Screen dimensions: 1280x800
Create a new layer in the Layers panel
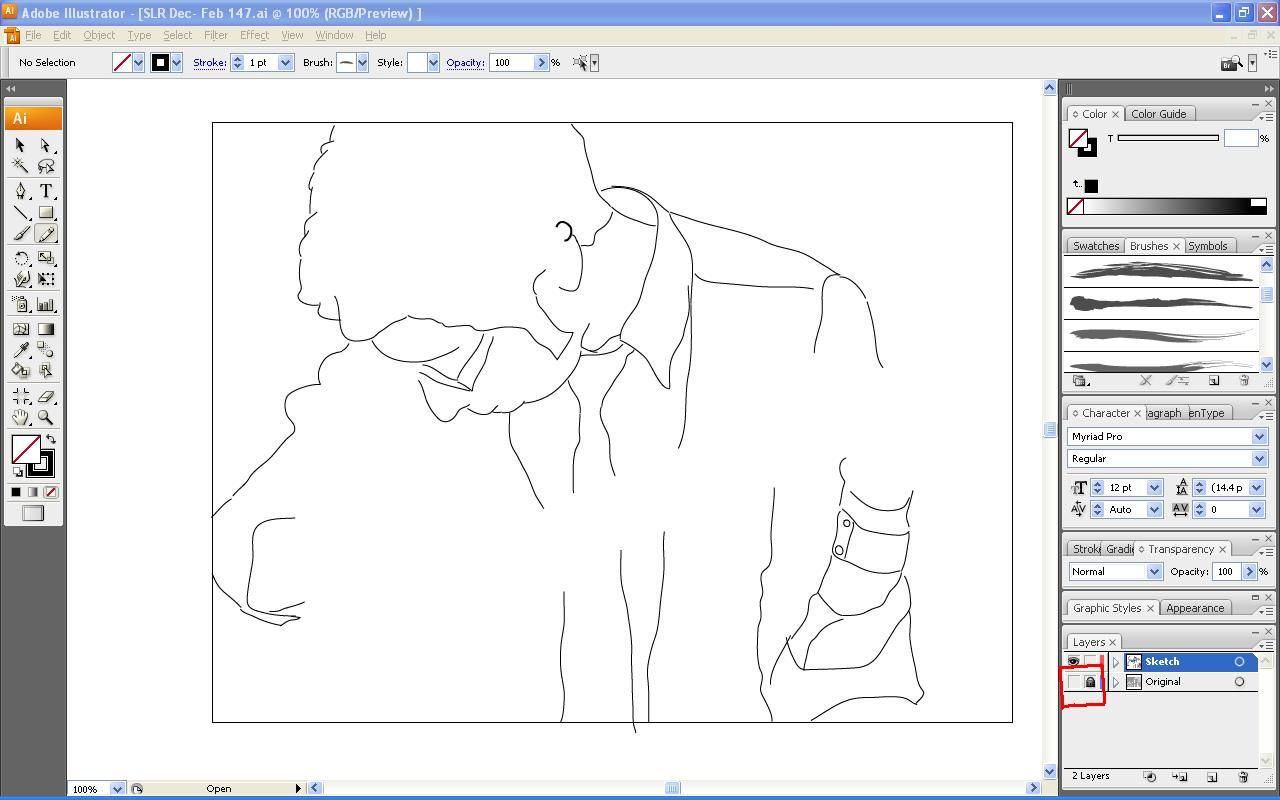coord(1212,777)
